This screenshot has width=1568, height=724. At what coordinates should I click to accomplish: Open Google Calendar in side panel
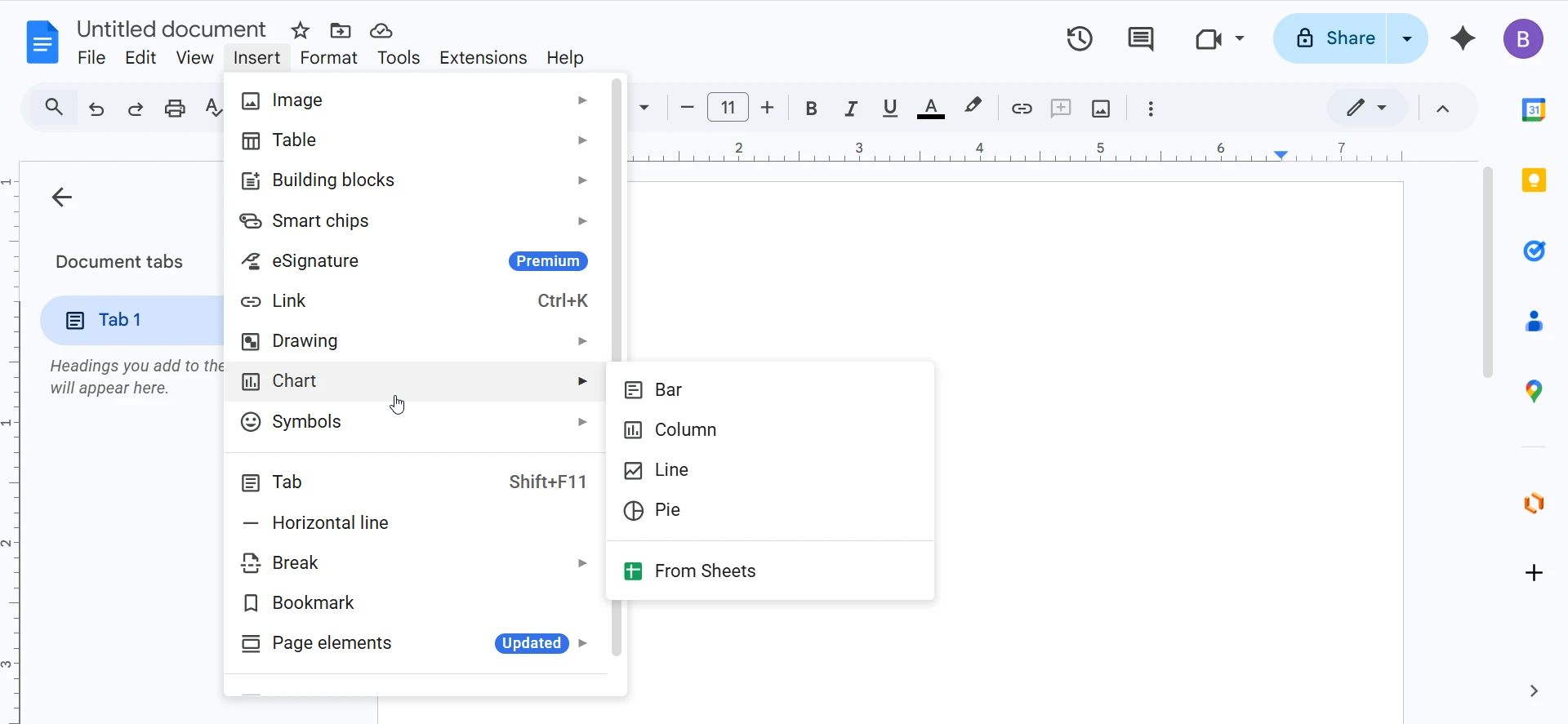1534,109
